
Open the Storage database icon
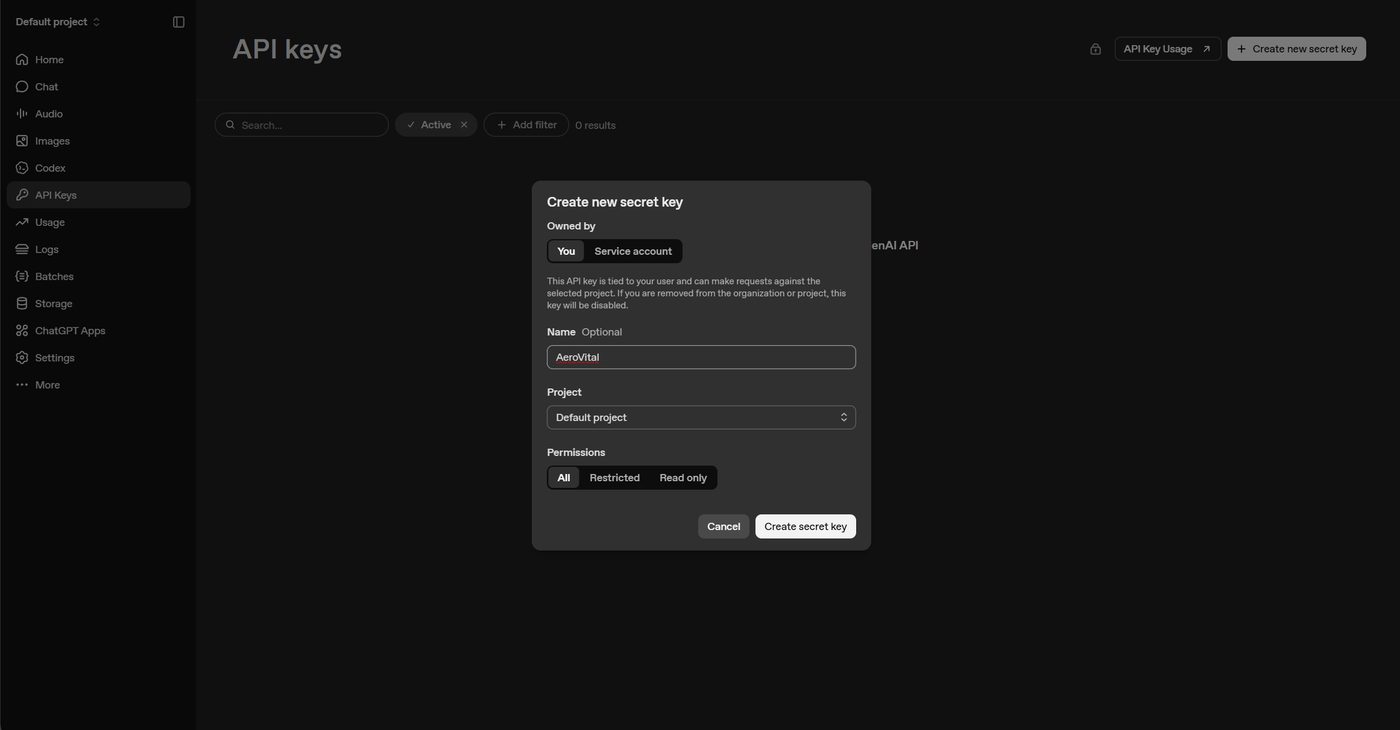coord(22,303)
